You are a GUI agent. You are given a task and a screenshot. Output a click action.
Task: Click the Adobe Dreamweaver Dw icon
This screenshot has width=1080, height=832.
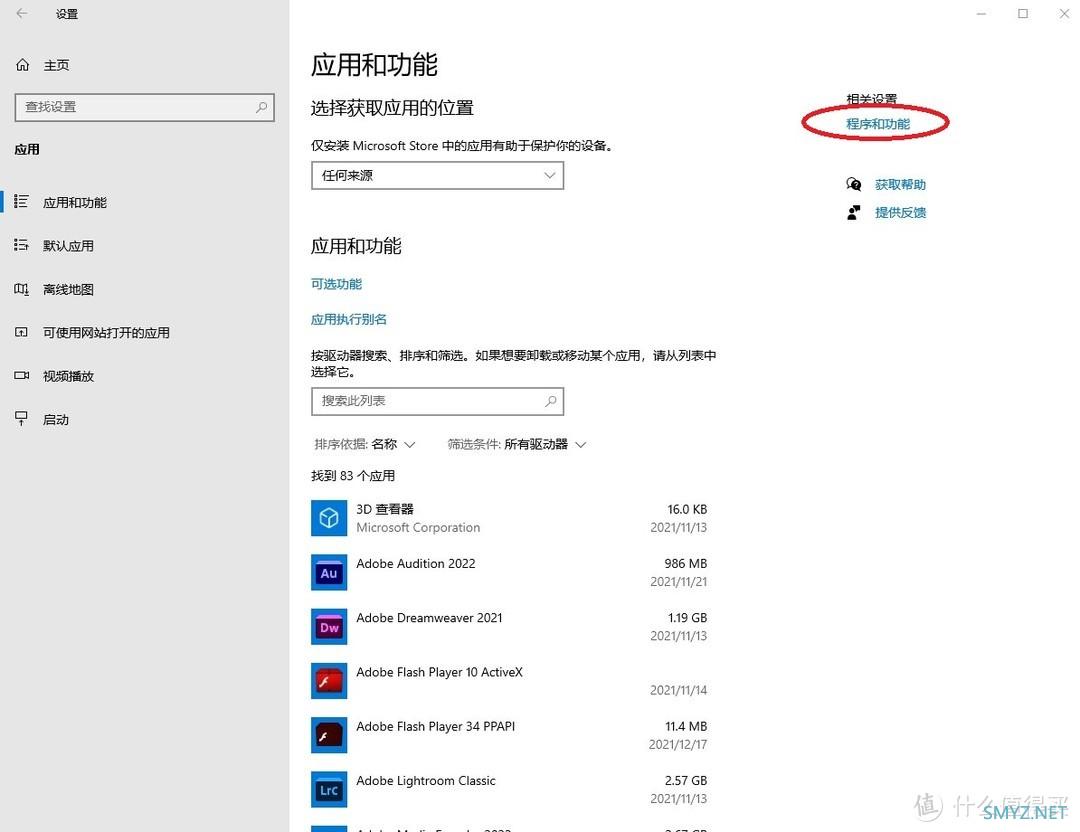[x=329, y=627]
